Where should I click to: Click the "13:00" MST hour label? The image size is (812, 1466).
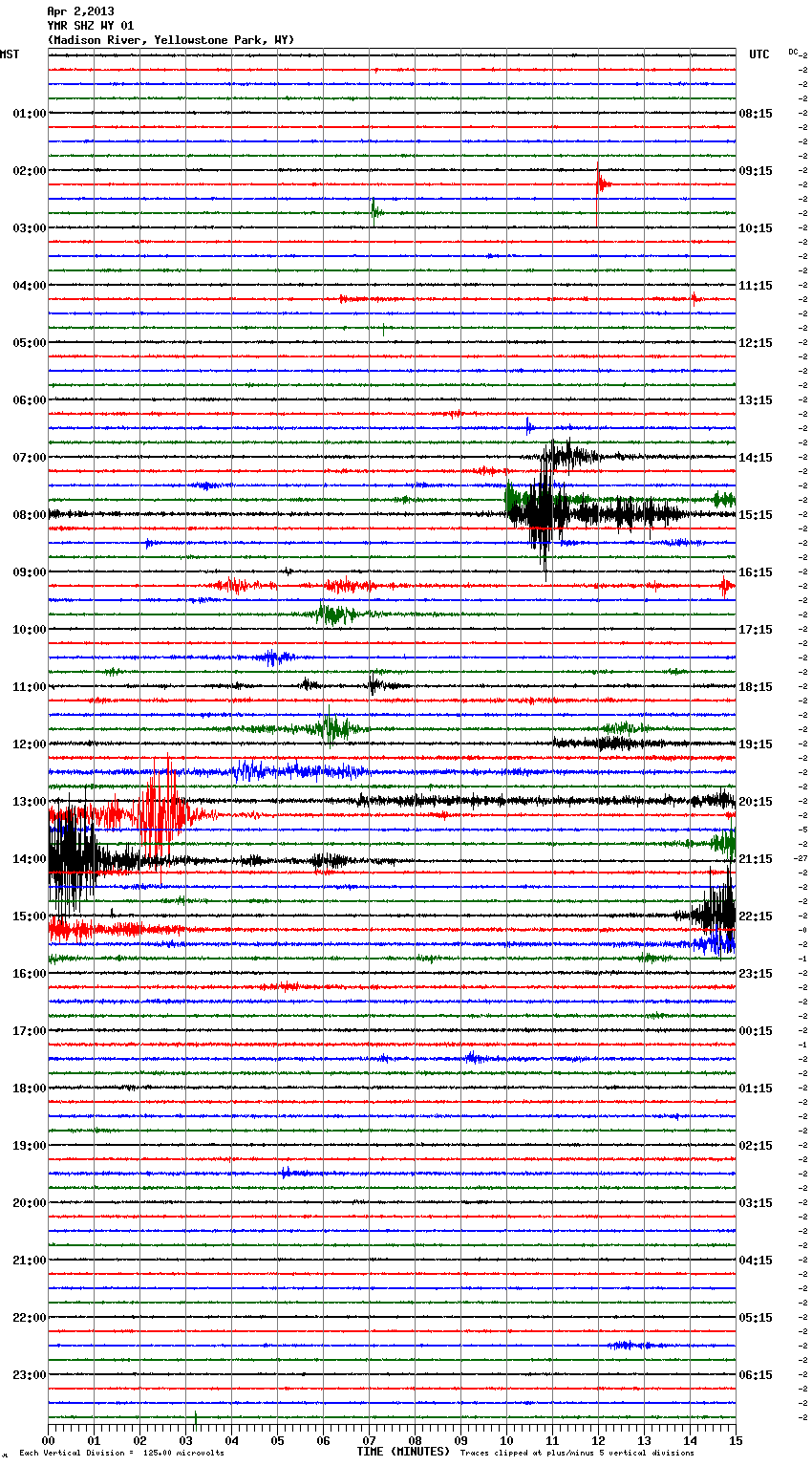coord(30,802)
